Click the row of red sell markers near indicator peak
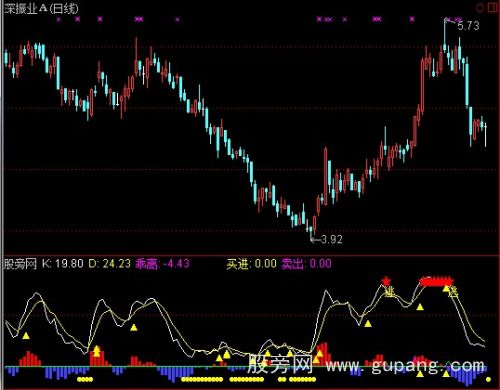500x390 pixels. coord(437,282)
